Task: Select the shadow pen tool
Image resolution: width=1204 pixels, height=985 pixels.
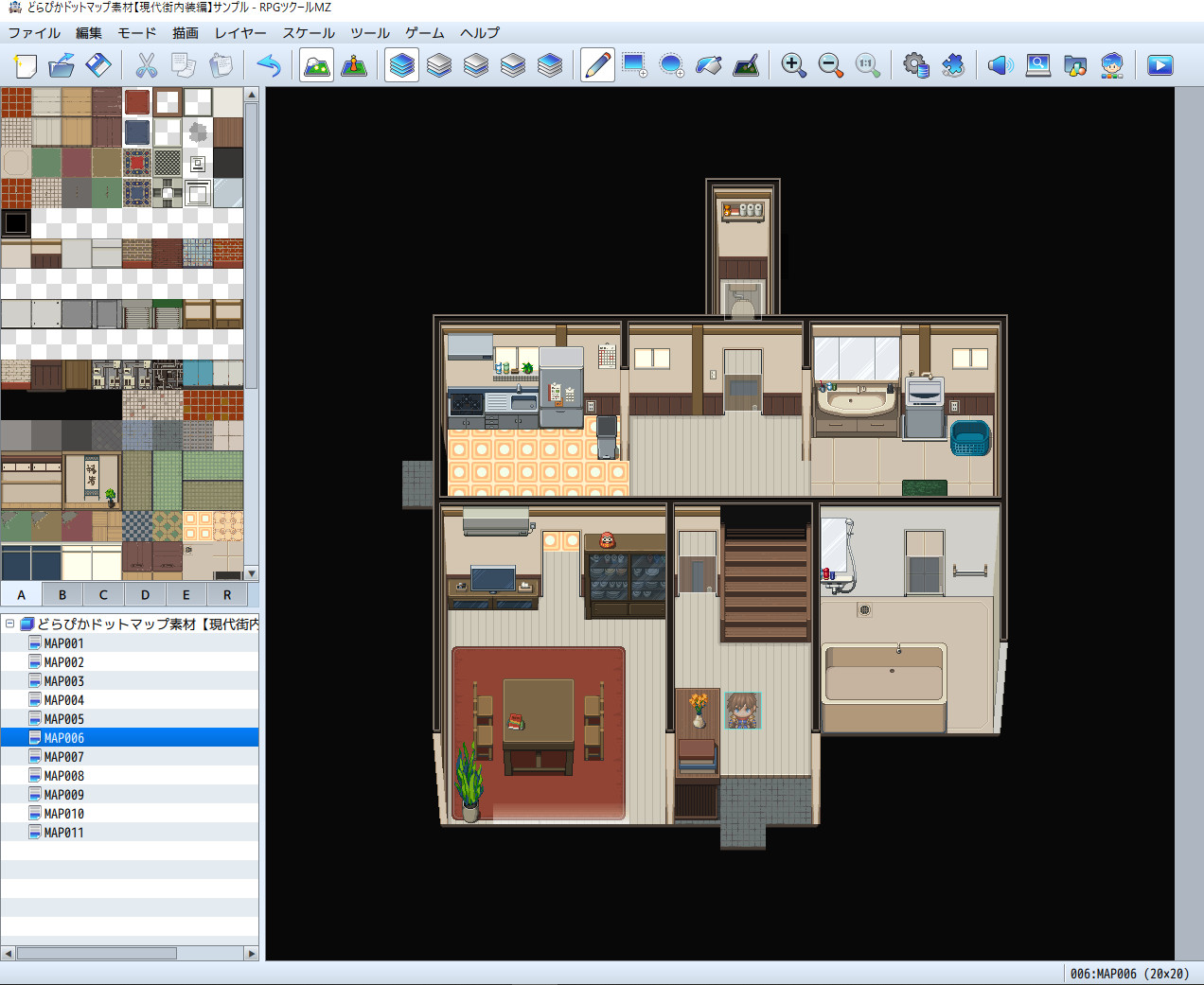Action: (745, 64)
